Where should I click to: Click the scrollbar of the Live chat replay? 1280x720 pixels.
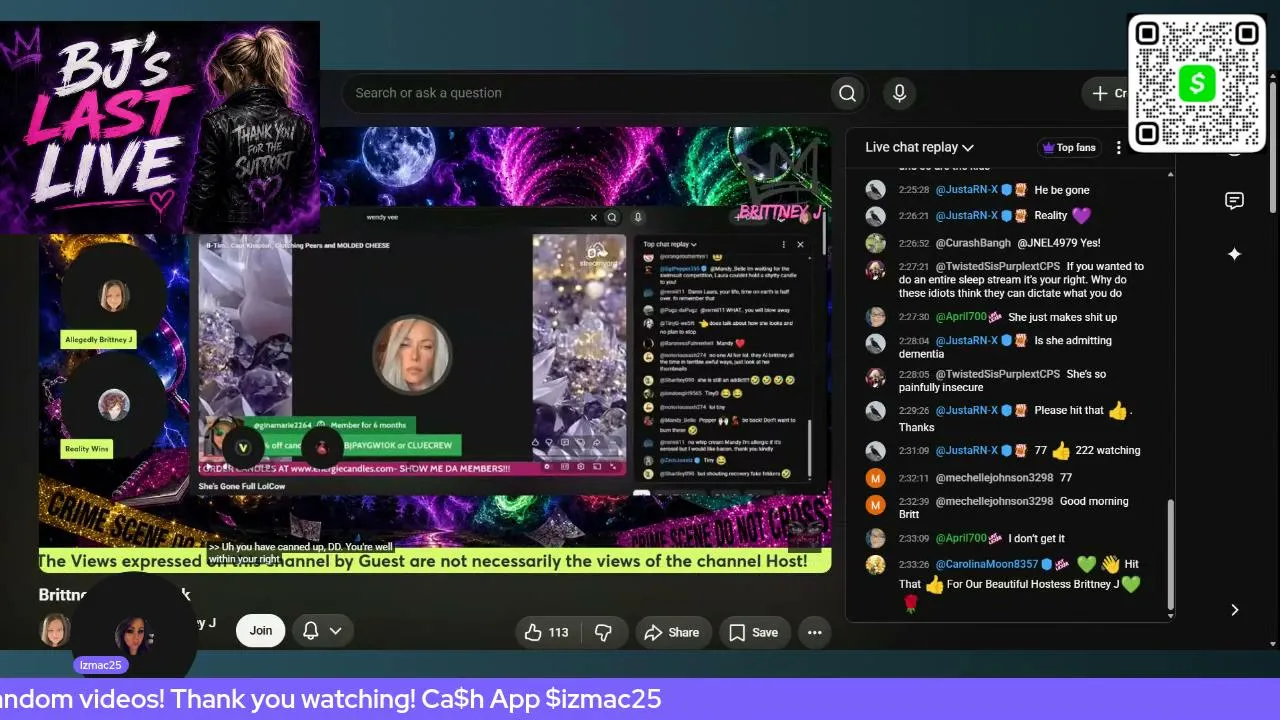coord(1170,555)
